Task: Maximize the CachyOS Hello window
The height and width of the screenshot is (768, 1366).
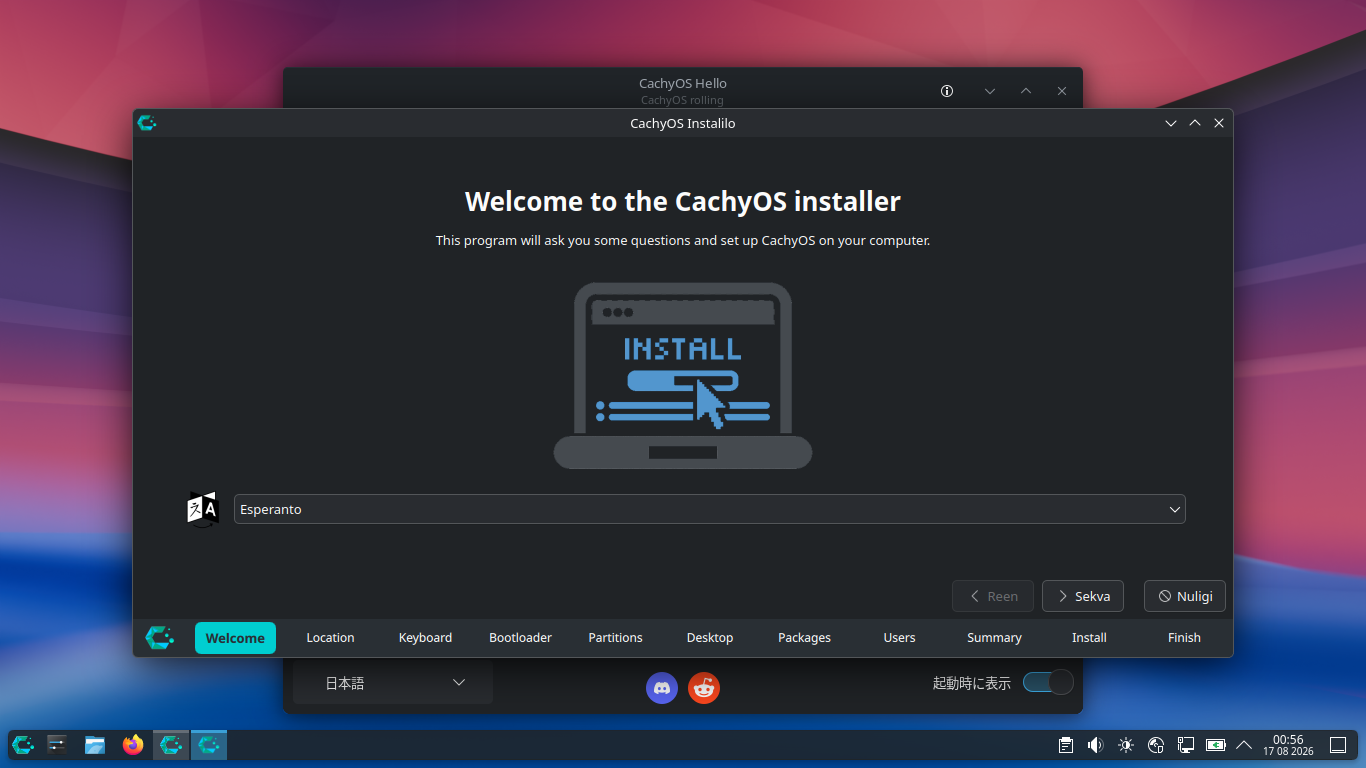Action: coord(1026,91)
